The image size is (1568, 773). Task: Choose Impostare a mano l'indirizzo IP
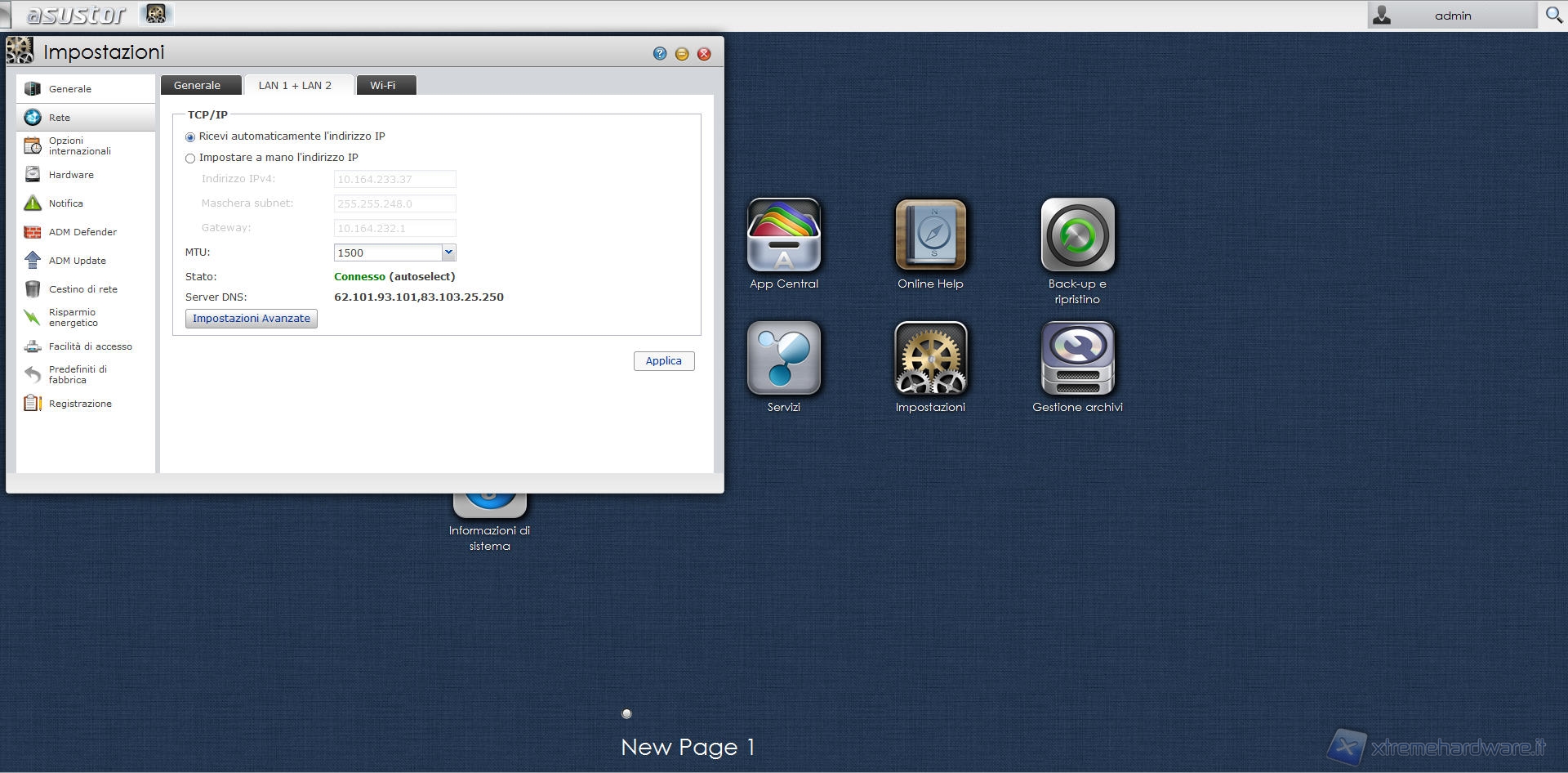[x=190, y=159]
